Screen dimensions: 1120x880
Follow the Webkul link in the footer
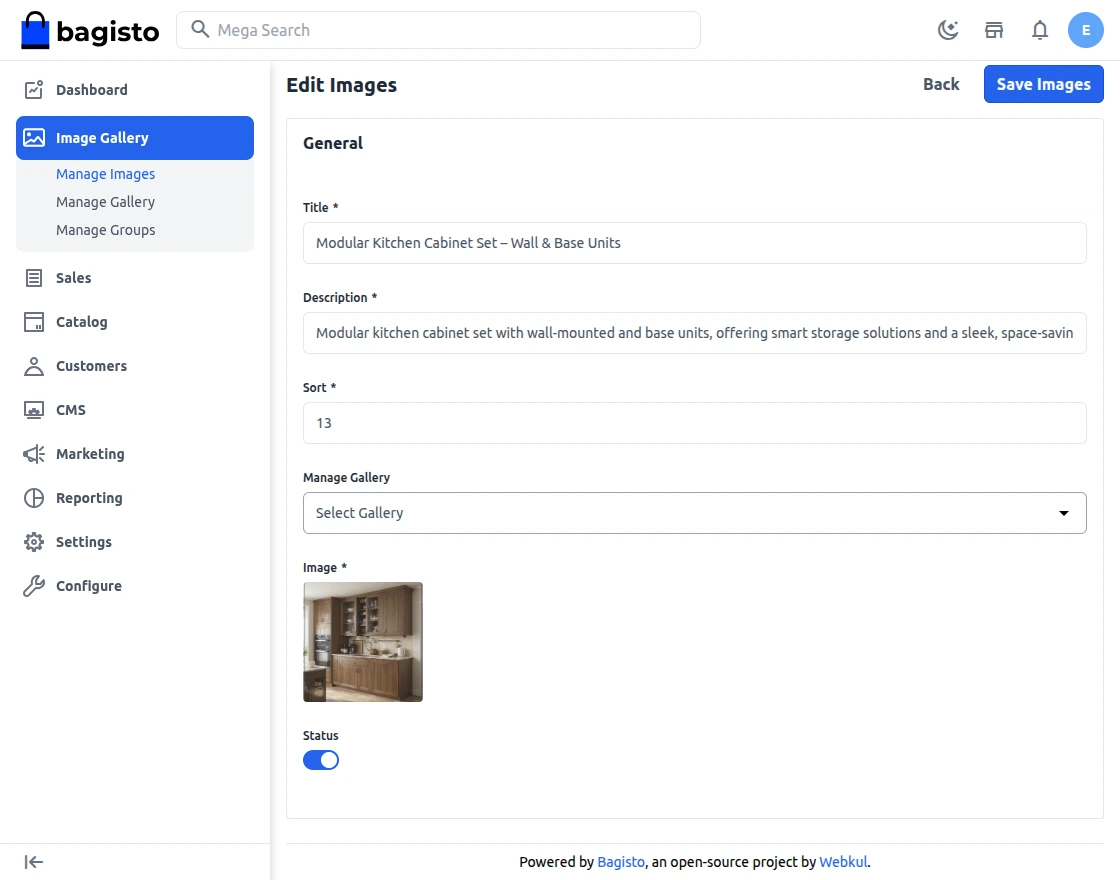point(843,861)
